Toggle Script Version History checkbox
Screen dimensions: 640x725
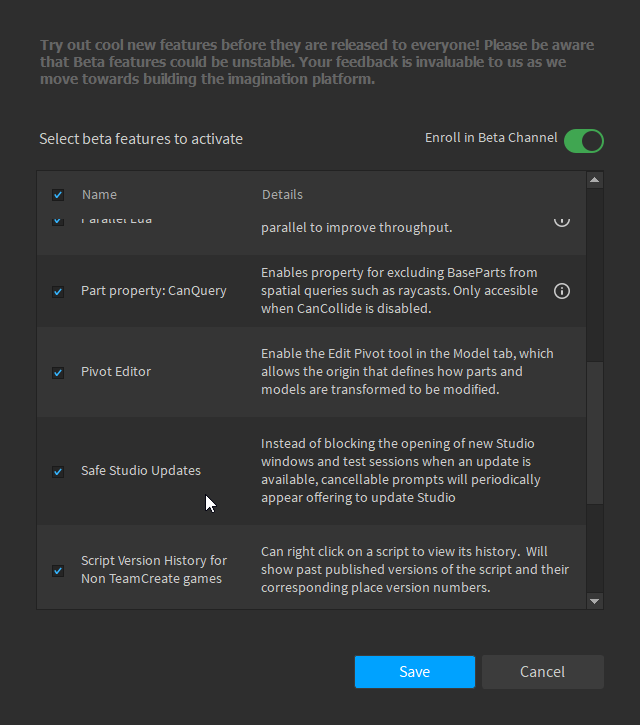[x=58, y=570]
